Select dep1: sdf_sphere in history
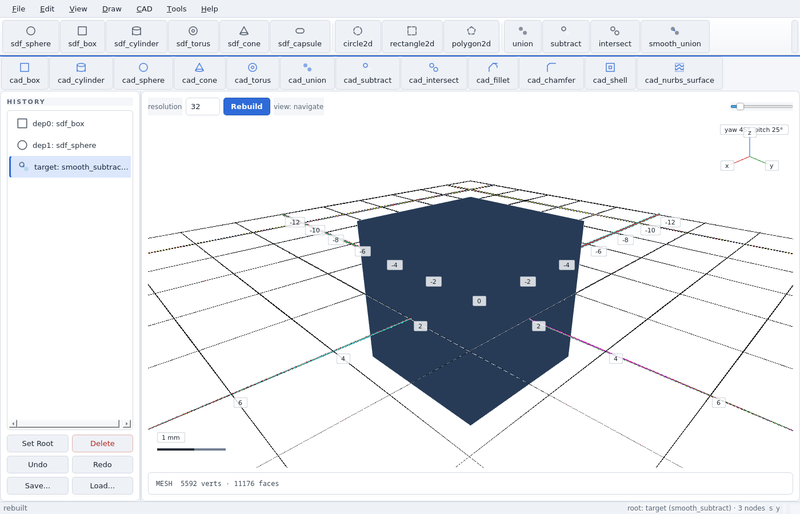Image resolution: width=800 pixels, height=514 pixels. pyautogui.click(x=70, y=145)
